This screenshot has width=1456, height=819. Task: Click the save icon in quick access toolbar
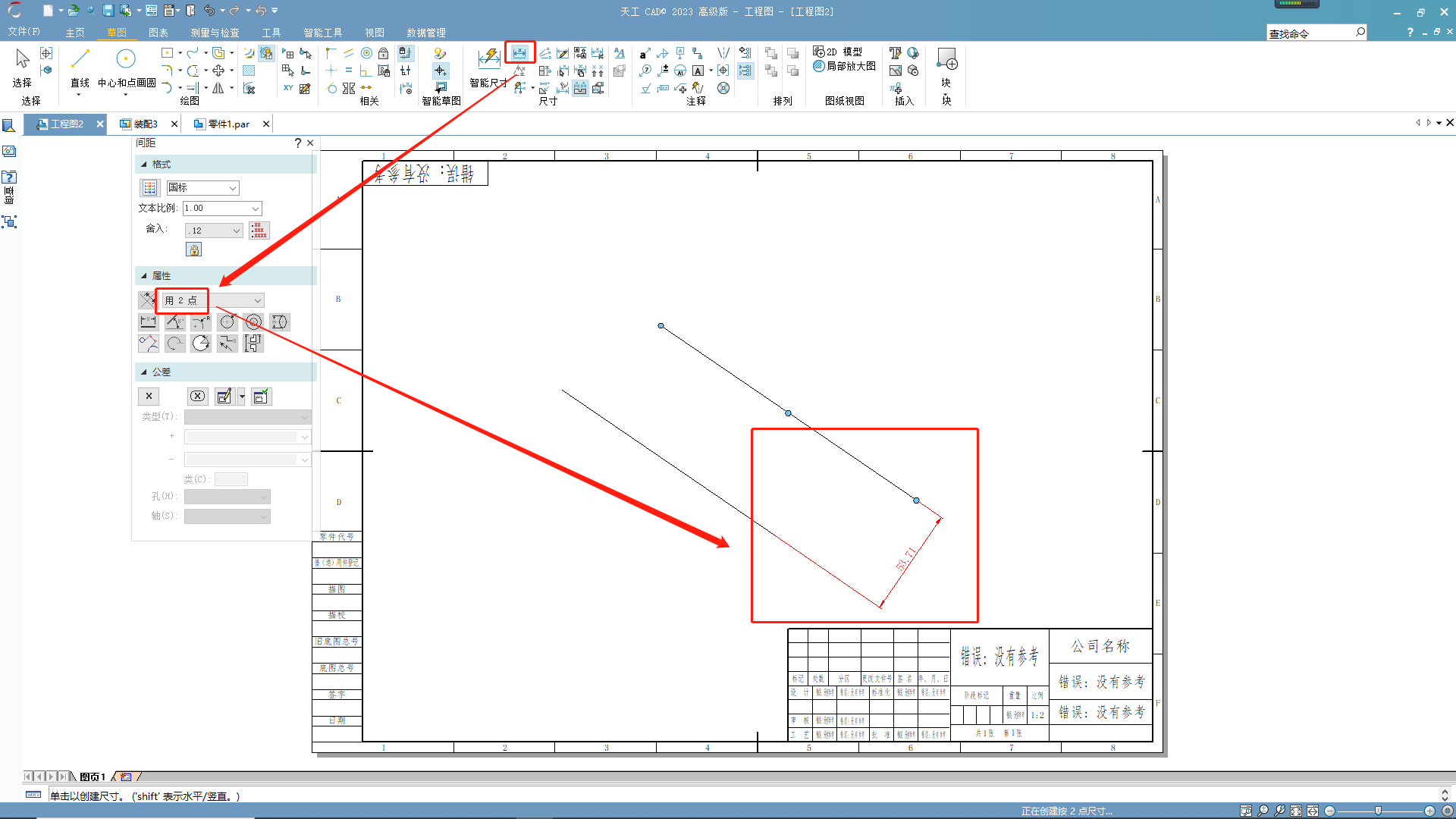click(x=108, y=11)
